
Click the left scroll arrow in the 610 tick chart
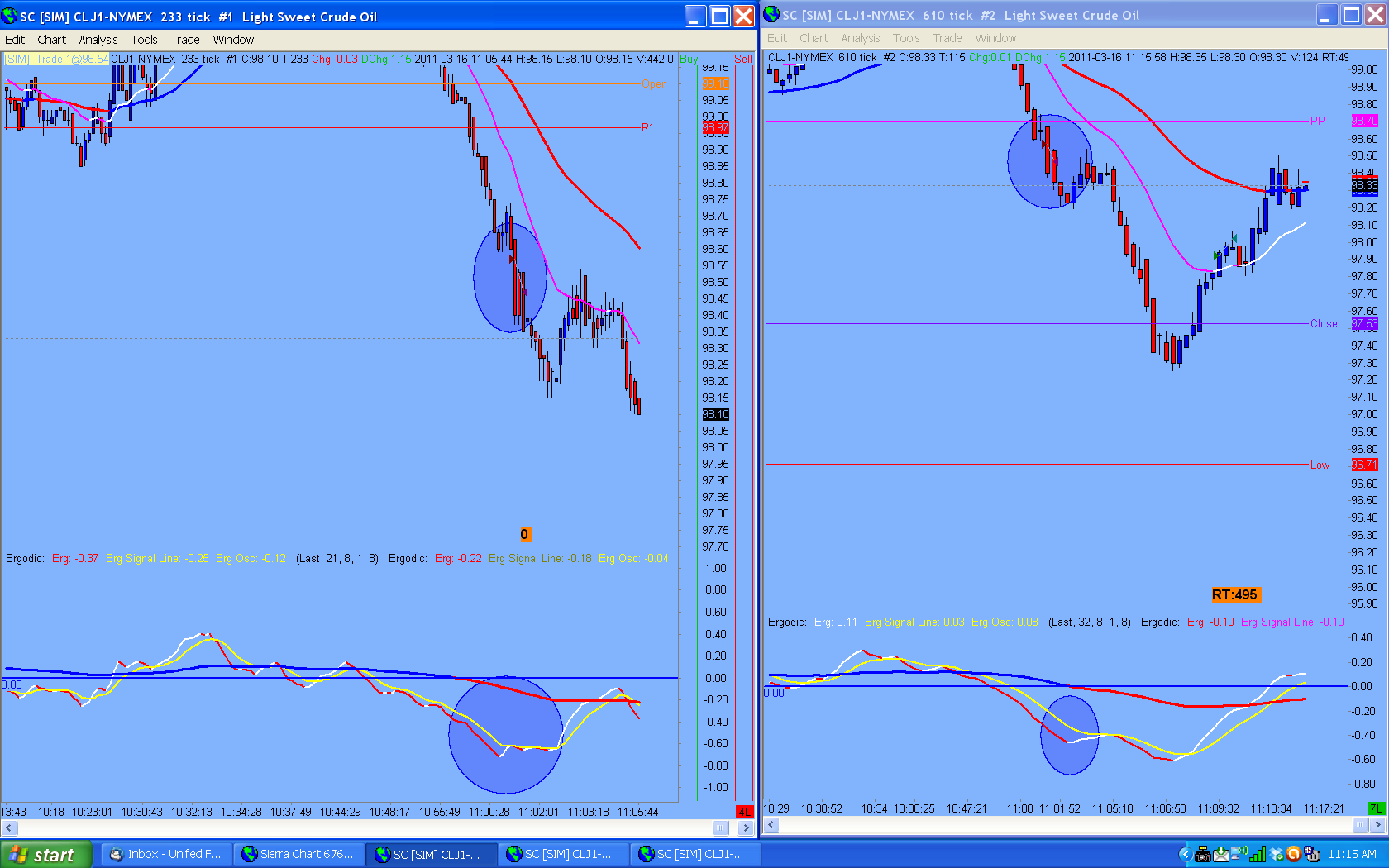click(771, 824)
